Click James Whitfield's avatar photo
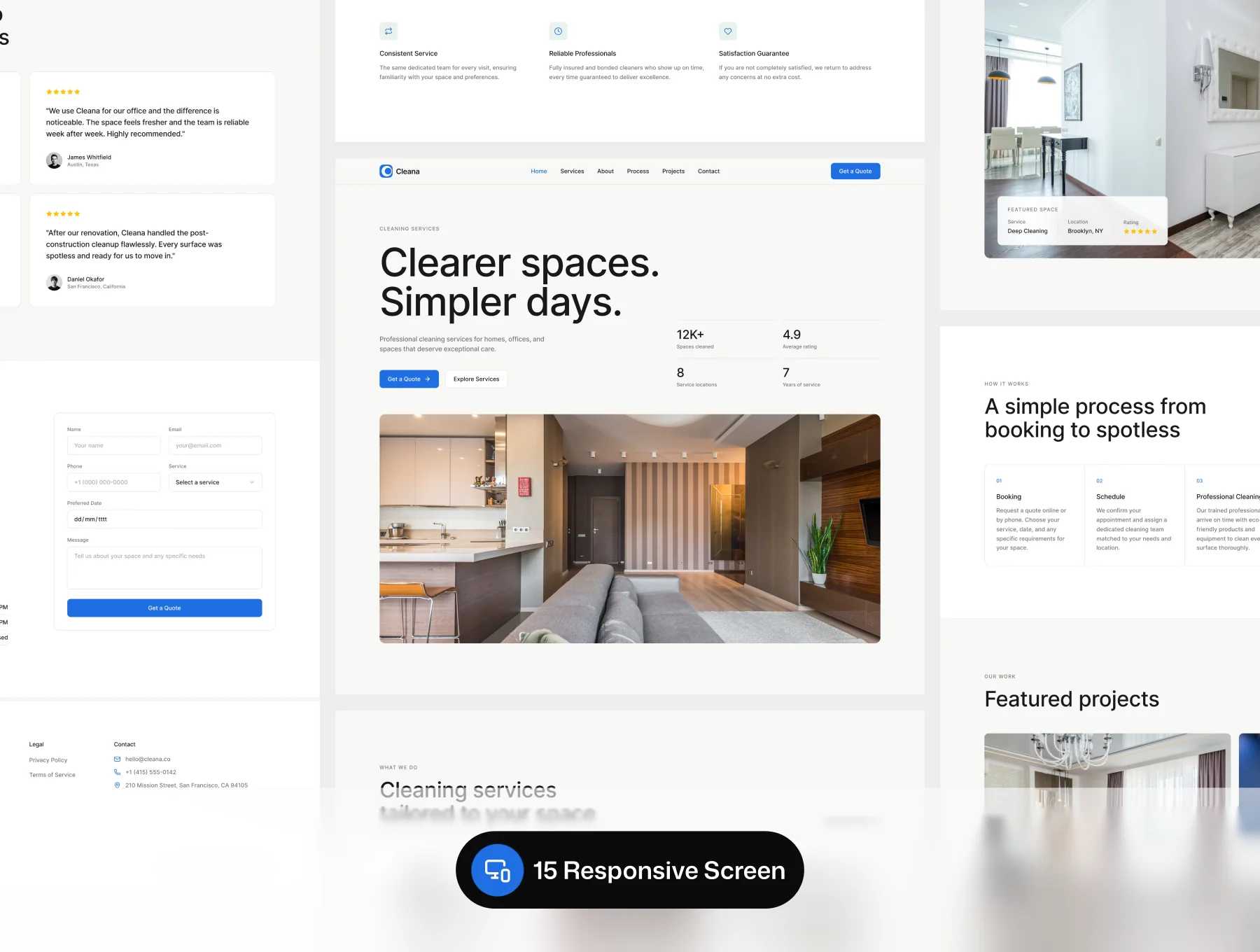Image resolution: width=1260 pixels, height=952 pixels. (54, 161)
